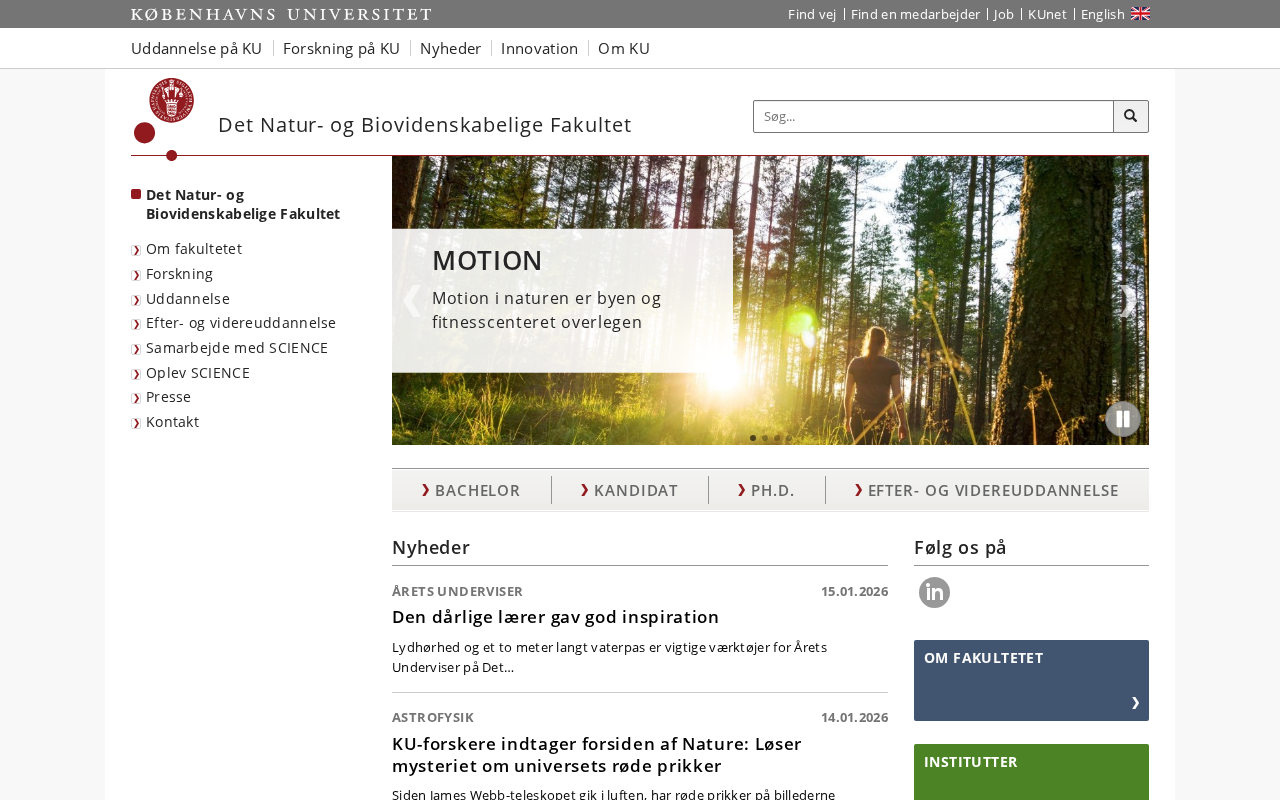
Task: Open Oplev SCIENCE in the sidebar
Action: 198,373
